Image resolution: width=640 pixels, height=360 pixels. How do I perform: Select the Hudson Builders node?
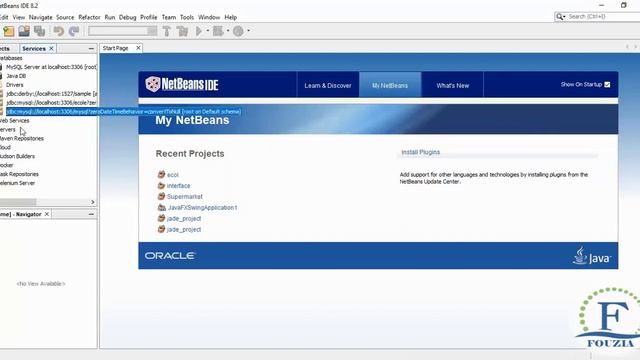click(17, 156)
